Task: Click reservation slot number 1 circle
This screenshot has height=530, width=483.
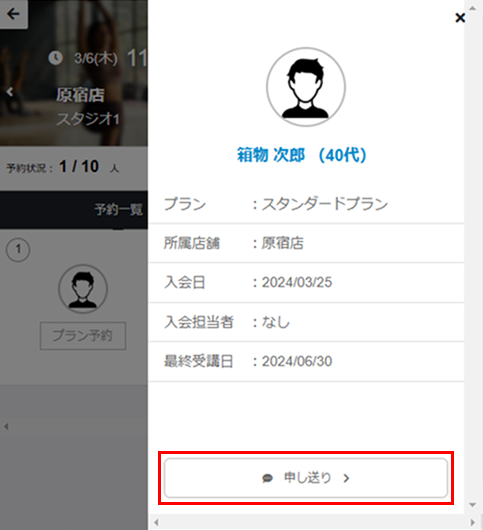Action: (x=18, y=249)
